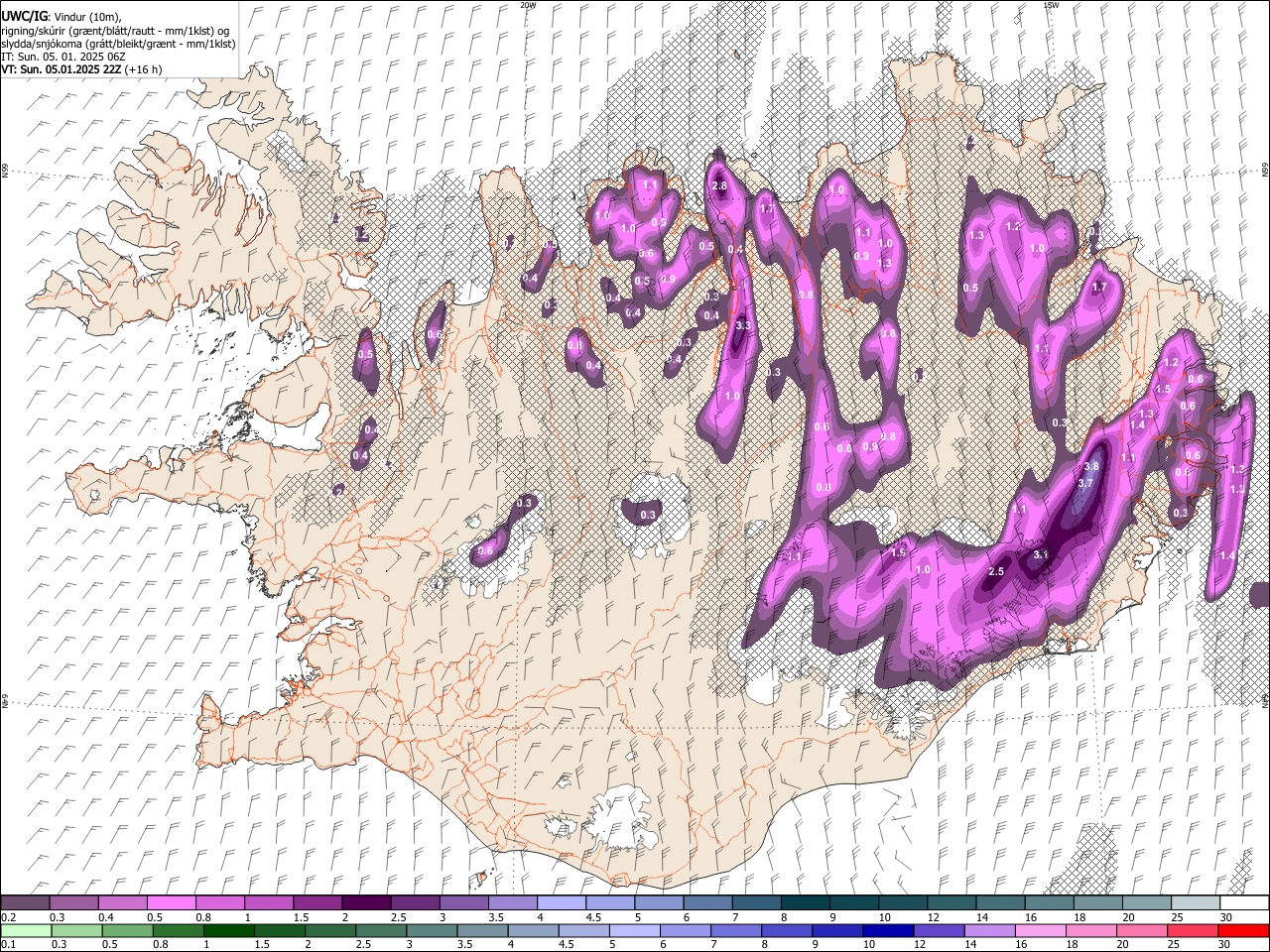The width and height of the screenshot is (1270, 952).
Task: Select the violet rain swatch labeled 12
Action: [x=938, y=930]
